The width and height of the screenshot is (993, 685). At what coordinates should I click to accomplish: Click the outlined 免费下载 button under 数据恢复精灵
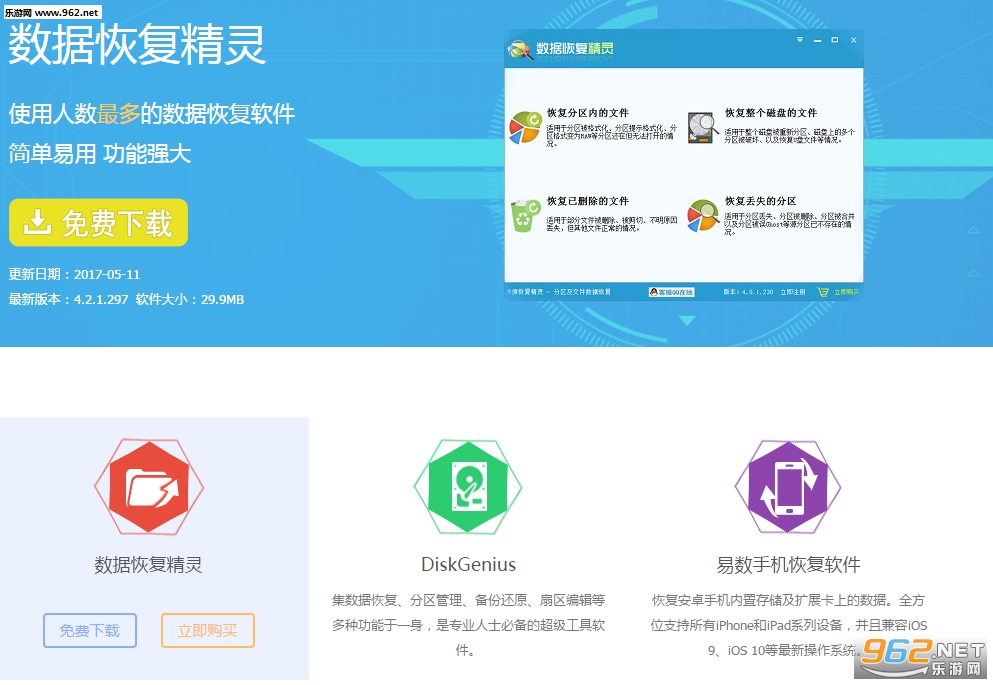tap(90, 631)
